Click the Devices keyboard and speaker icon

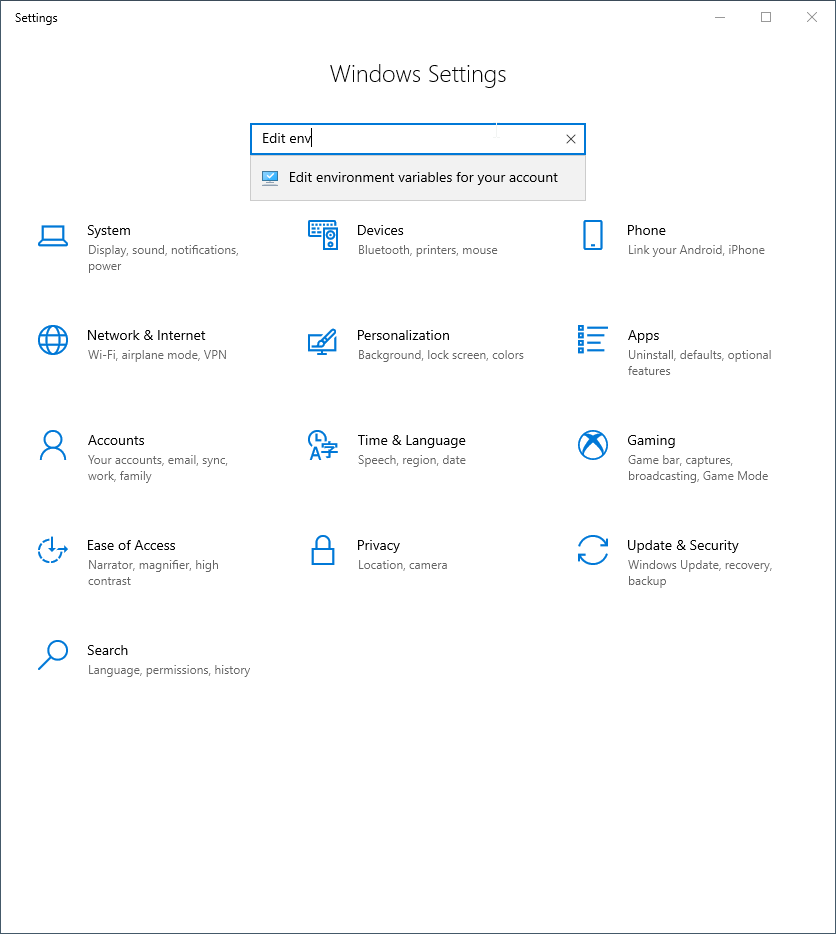(x=322, y=235)
